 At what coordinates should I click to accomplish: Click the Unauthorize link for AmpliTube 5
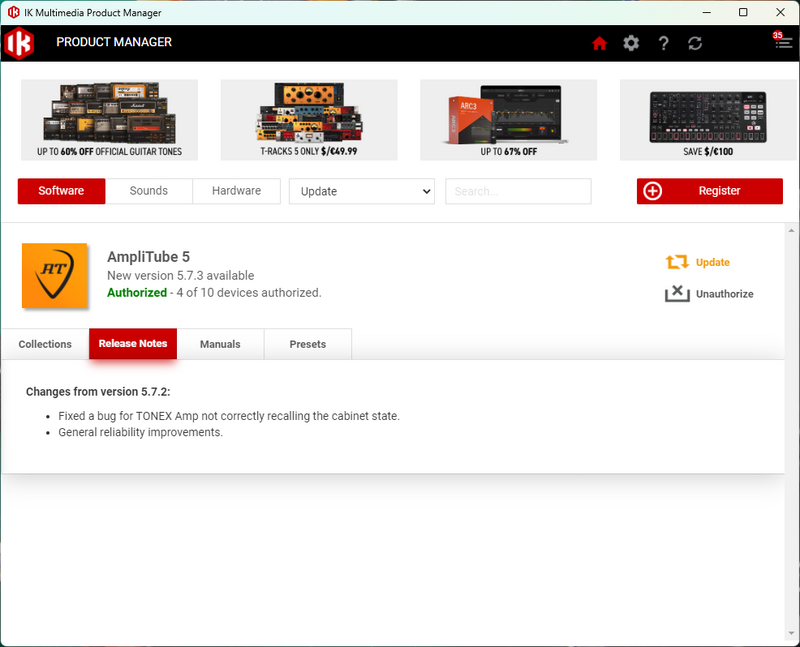click(724, 294)
